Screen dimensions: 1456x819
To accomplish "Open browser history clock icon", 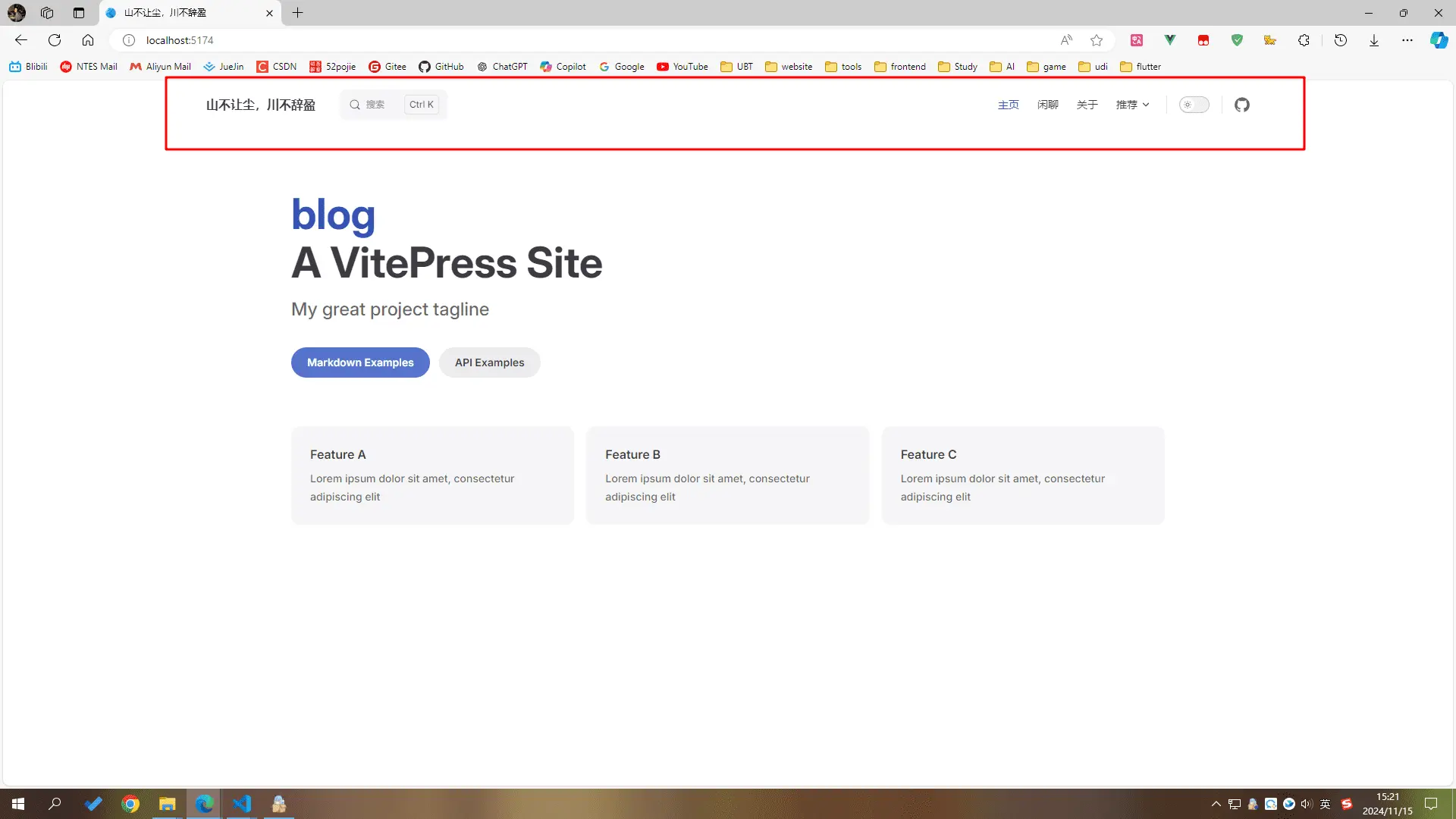I will [1340, 40].
